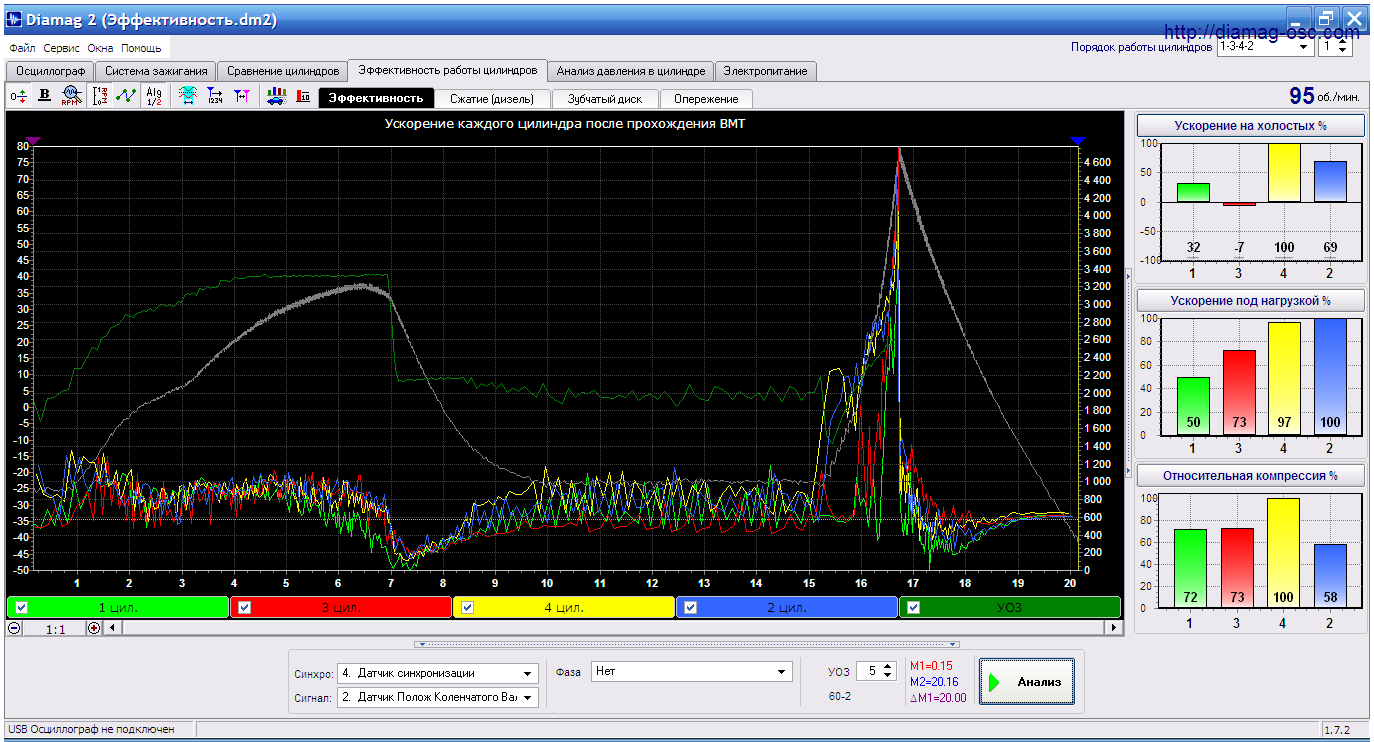Select the Эффективность sub-tab
Screen dimensions: 1374x742
point(376,98)
